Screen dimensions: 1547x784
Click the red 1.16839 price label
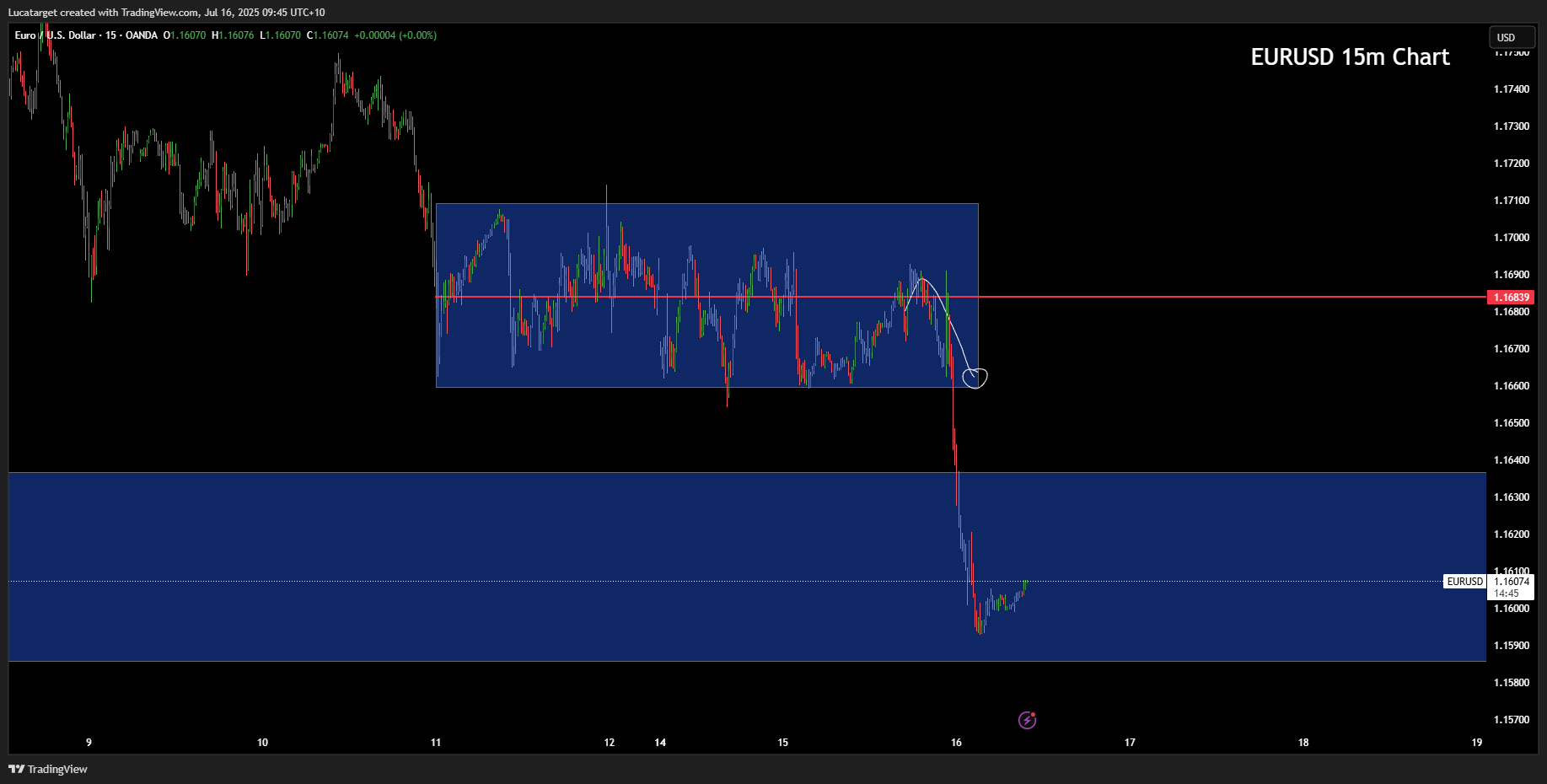point(1511,298)
